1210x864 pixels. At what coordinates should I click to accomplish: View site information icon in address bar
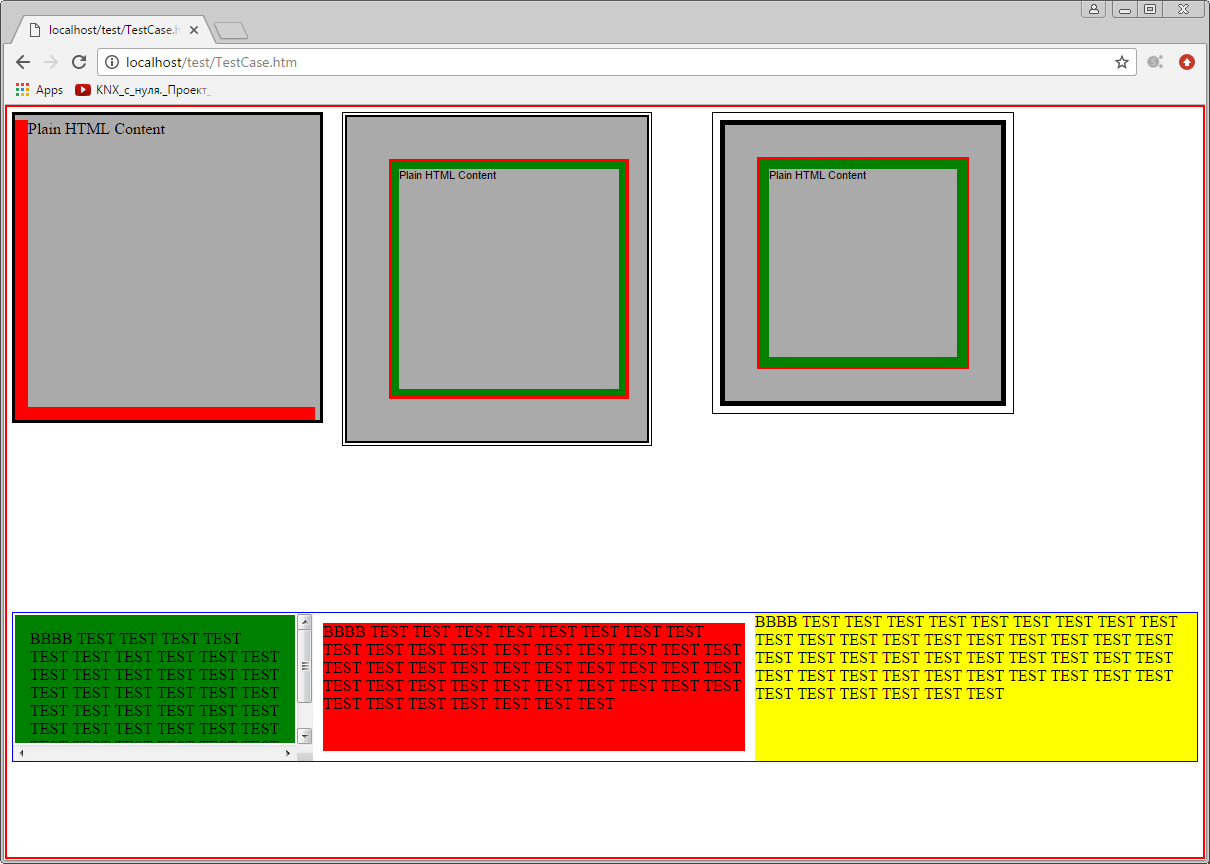point(111,62)
